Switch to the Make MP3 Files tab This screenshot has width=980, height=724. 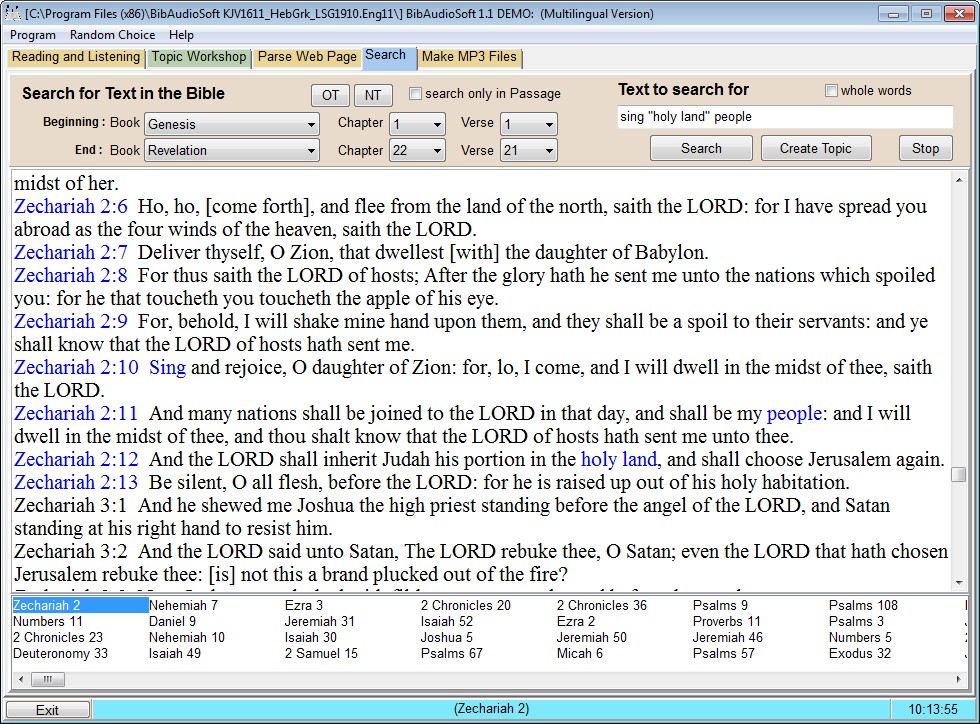pos(469,57)
